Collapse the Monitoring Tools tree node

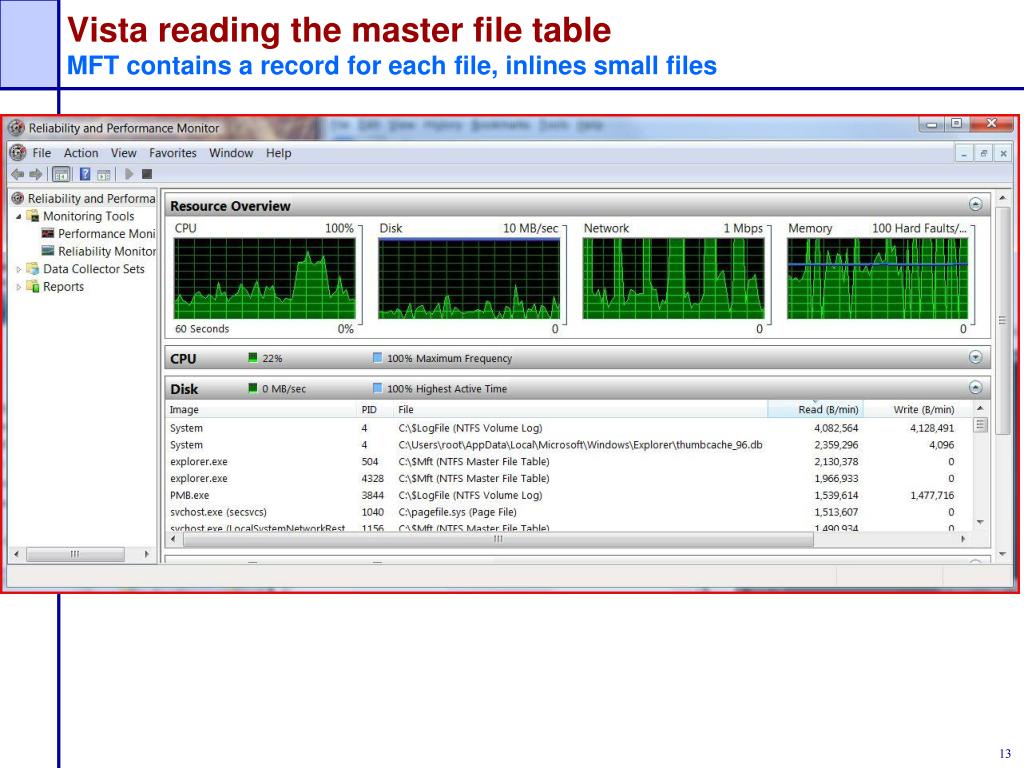point(18,216)
